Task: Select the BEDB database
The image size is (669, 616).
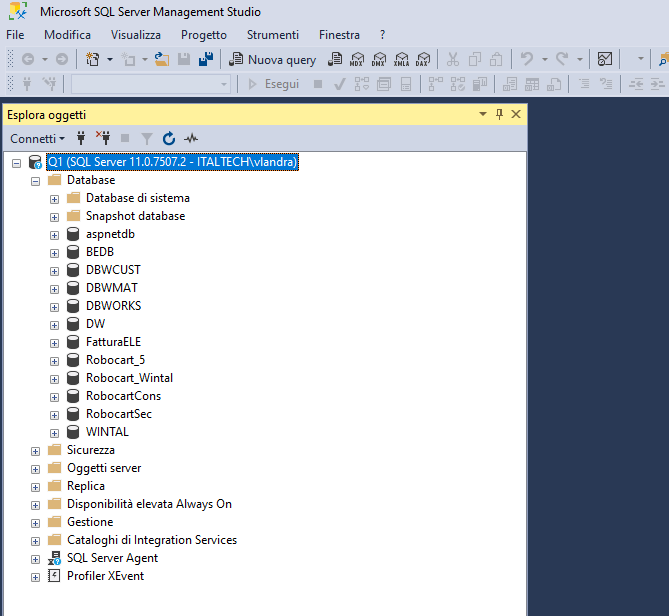Action: click(x=100, y=252)
